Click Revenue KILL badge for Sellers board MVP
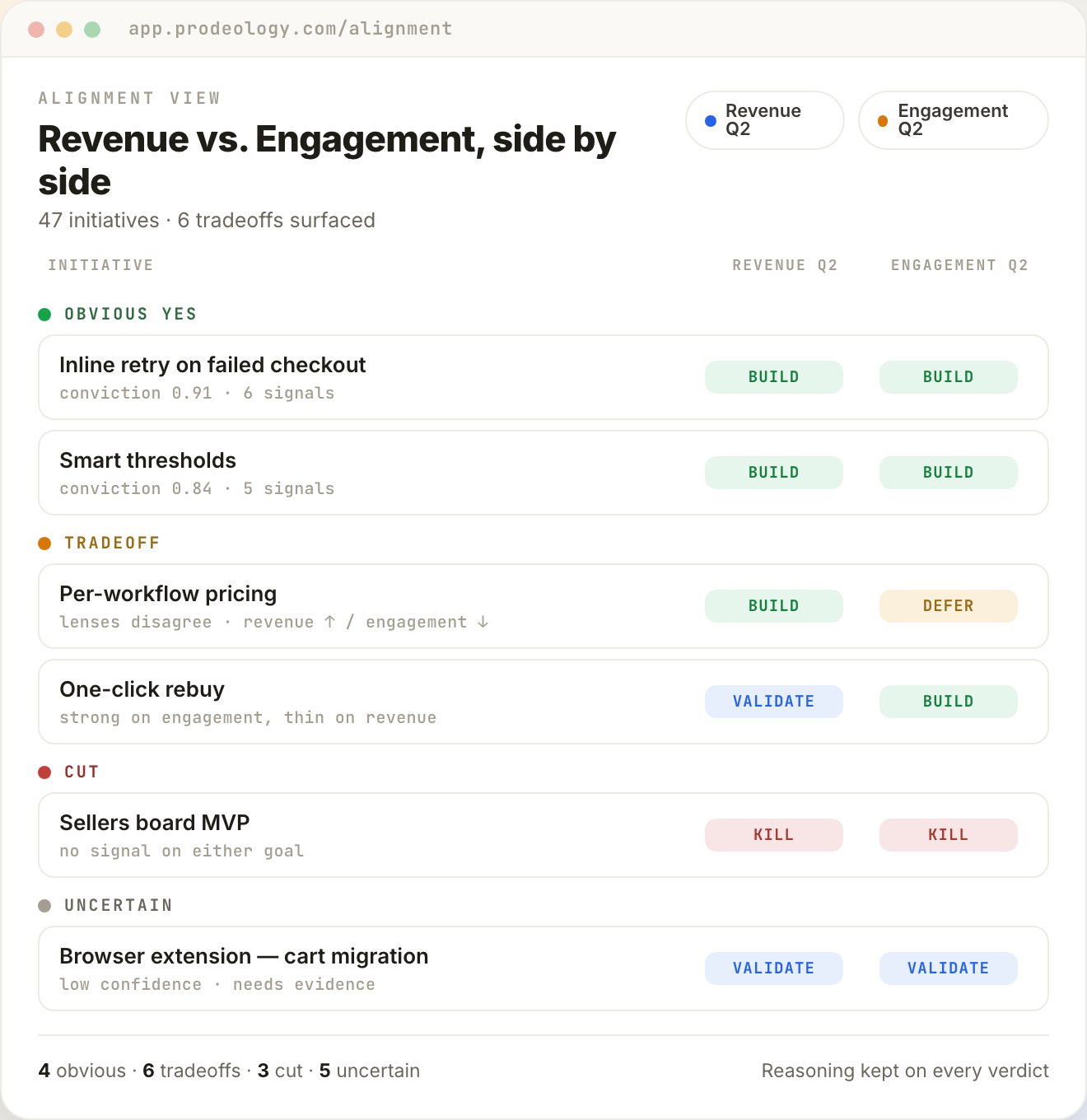1087x1120 pixels. tap(774, 835)
